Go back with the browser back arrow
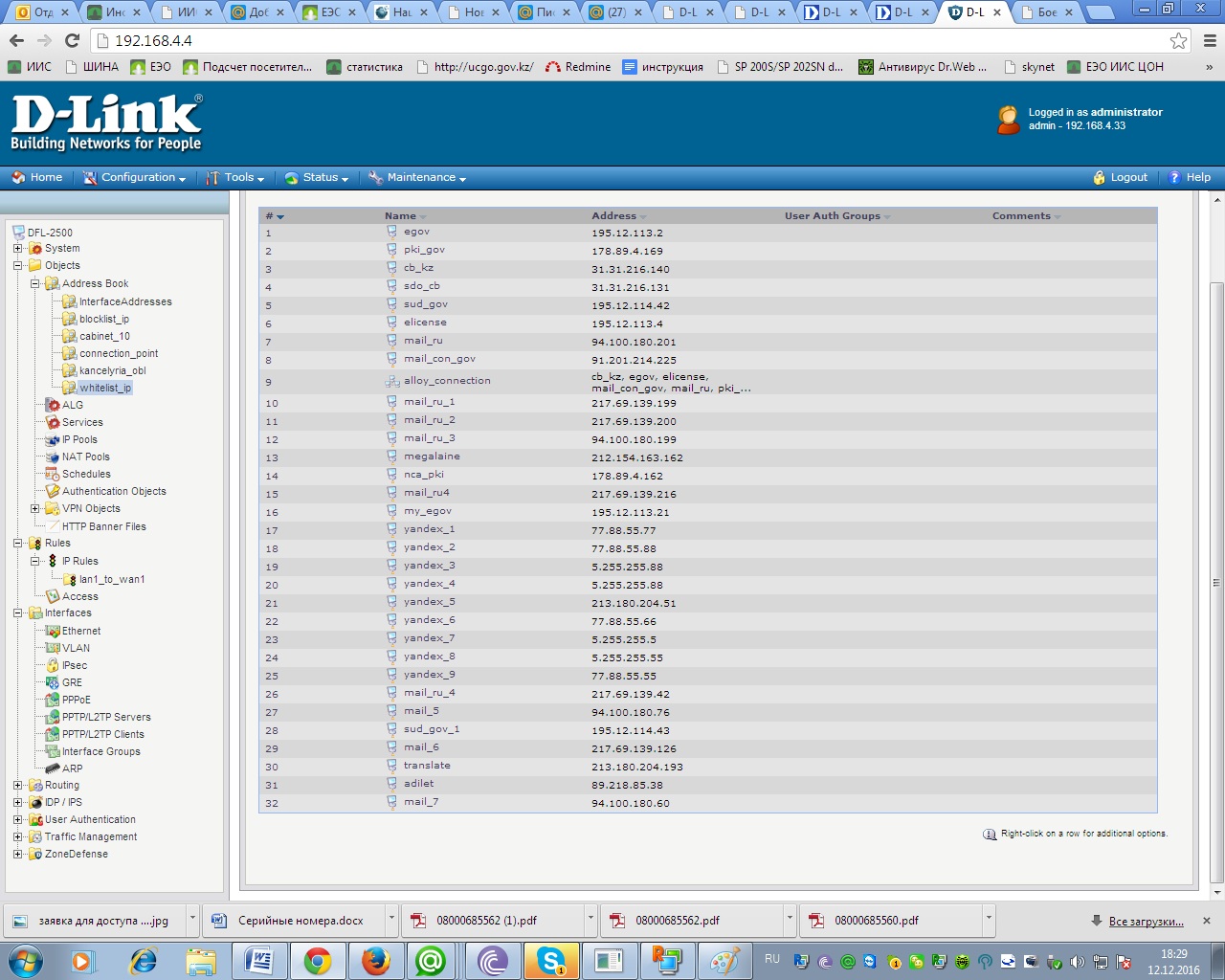Image resolution: width=1225 pixels, height=980 pixels. 16,40
